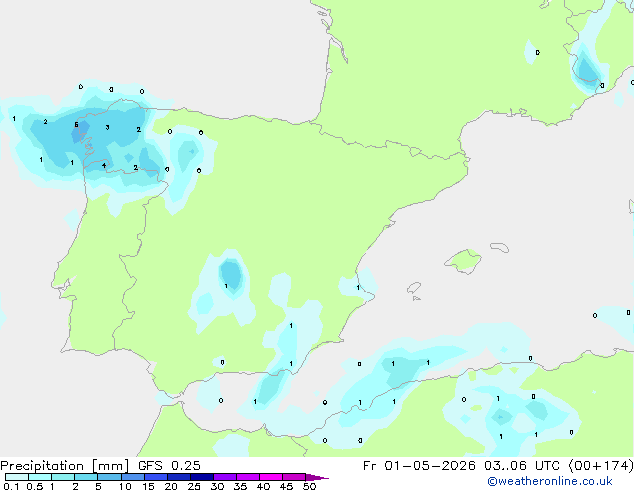This screenshot has width=634, height=490.
Task: Pick legend swatch between 5 and 10
Action: point(109,477)
